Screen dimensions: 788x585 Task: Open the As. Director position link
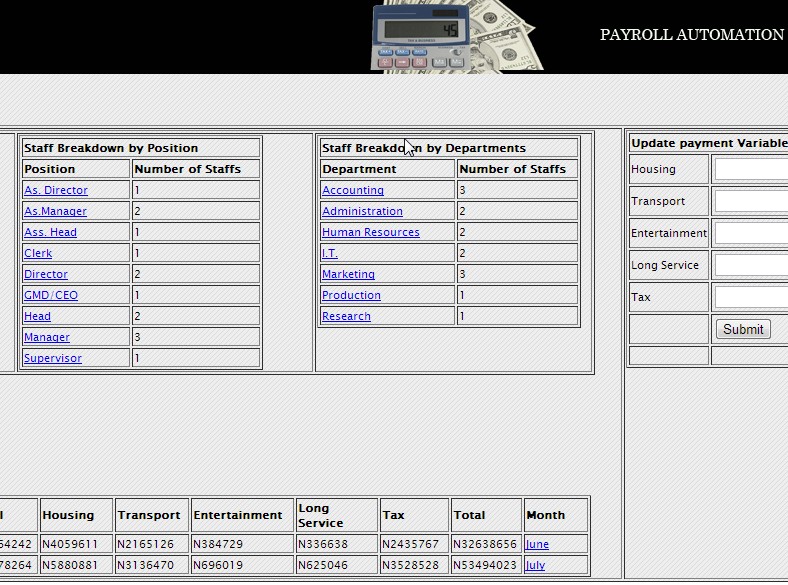pos(56,190)
